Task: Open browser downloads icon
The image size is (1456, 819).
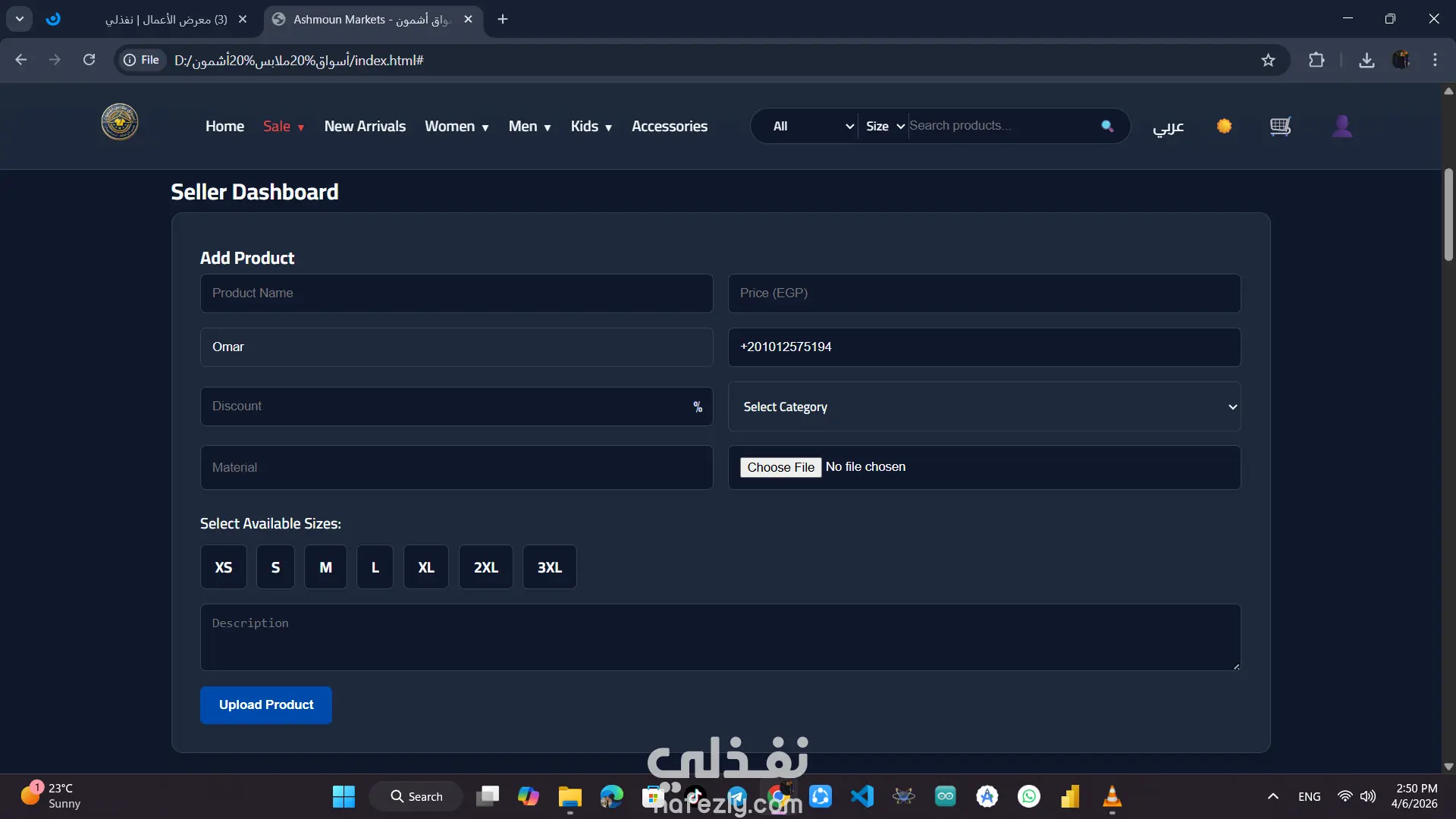Action: click(1367, 60)
